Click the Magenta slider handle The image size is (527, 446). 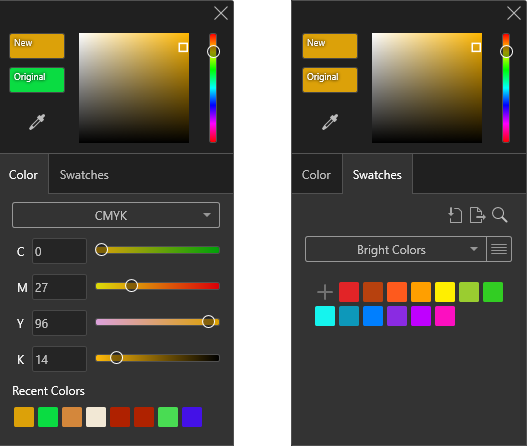coord(131,286)
